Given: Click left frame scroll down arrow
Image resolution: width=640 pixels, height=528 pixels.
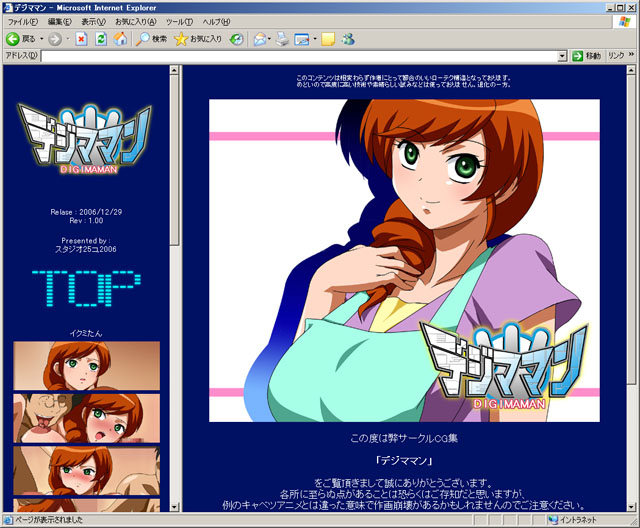Looking at the screenshot, I should [174, 507].
